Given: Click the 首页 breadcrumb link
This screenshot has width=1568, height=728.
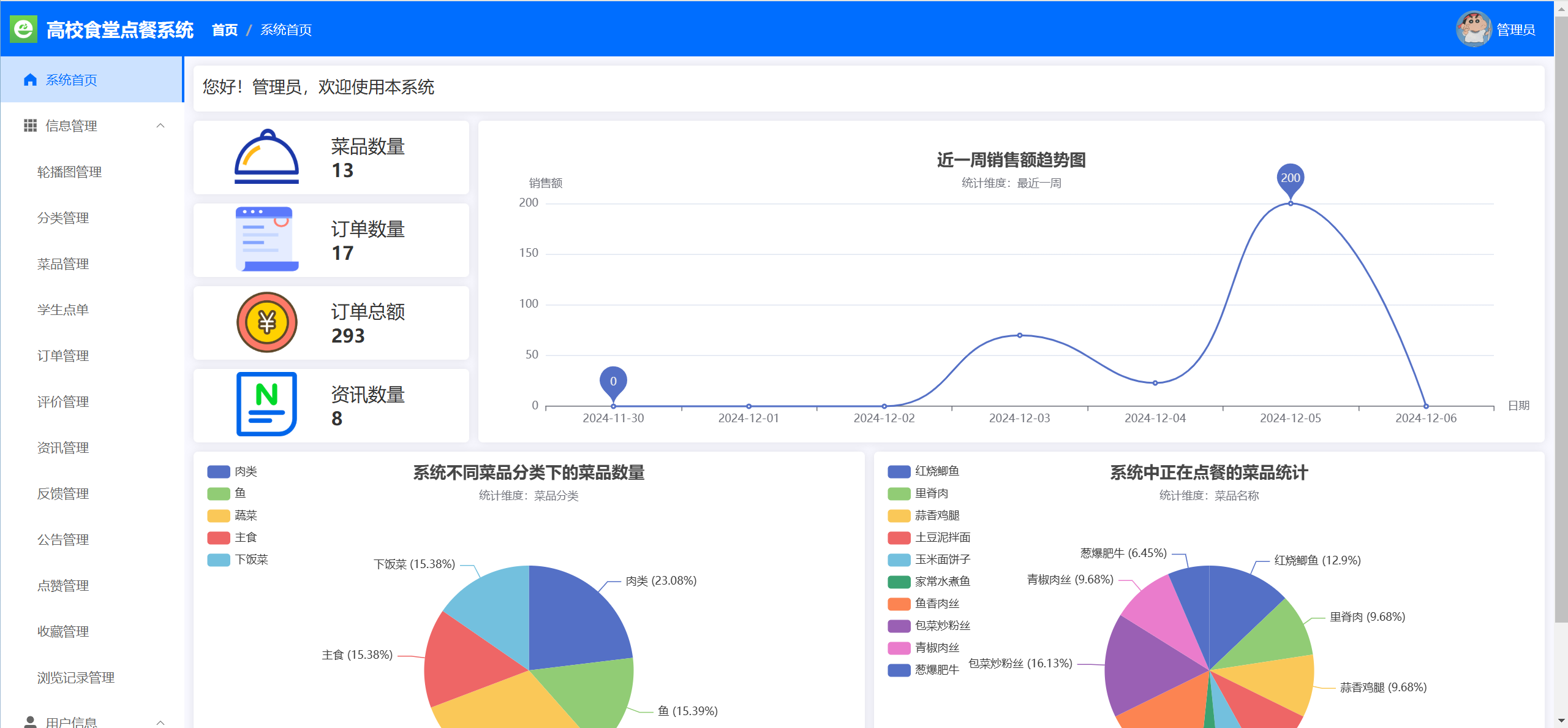Looking at the screenshot, I should click(x=224, y=29).
